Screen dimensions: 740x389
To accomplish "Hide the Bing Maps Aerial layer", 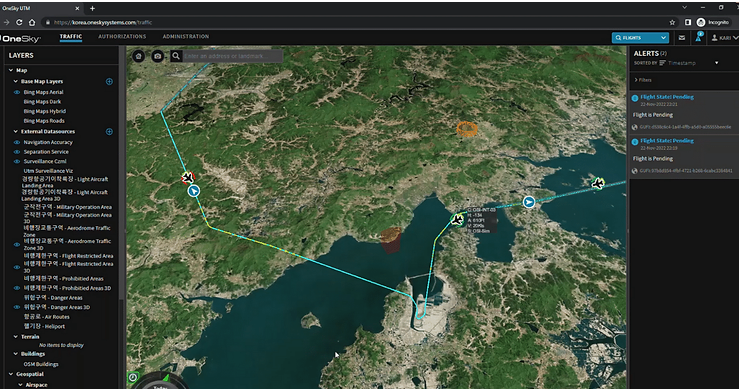I will (x=17, y=93).
